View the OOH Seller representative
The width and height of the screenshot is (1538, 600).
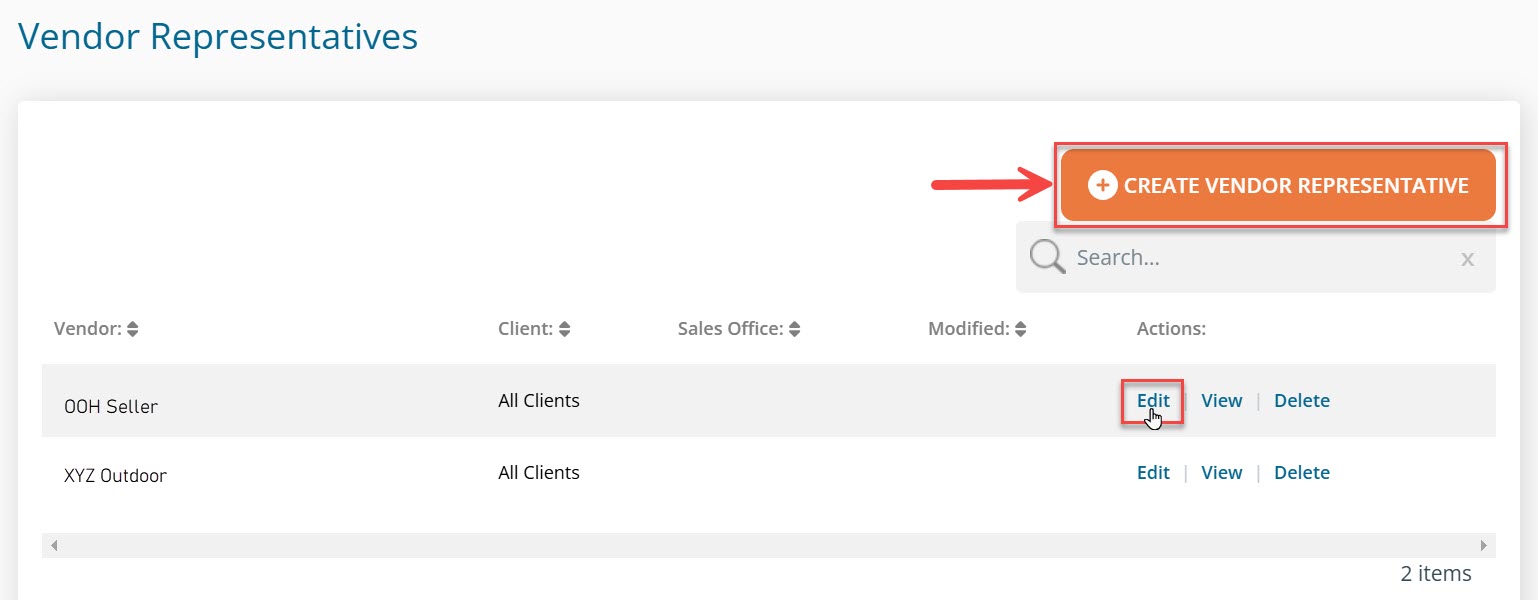point(1221,400)
